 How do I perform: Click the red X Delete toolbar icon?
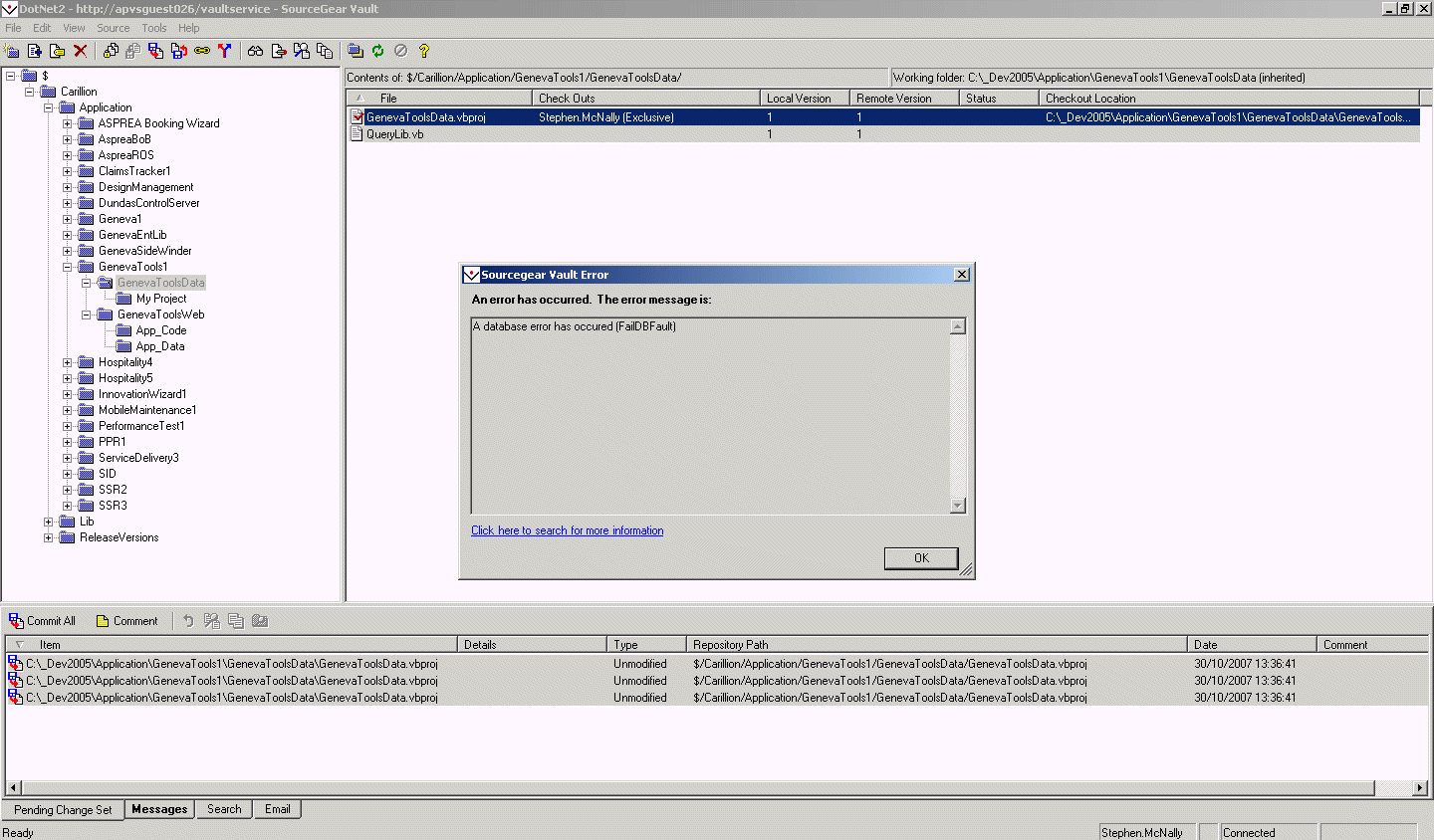(81, 51)
